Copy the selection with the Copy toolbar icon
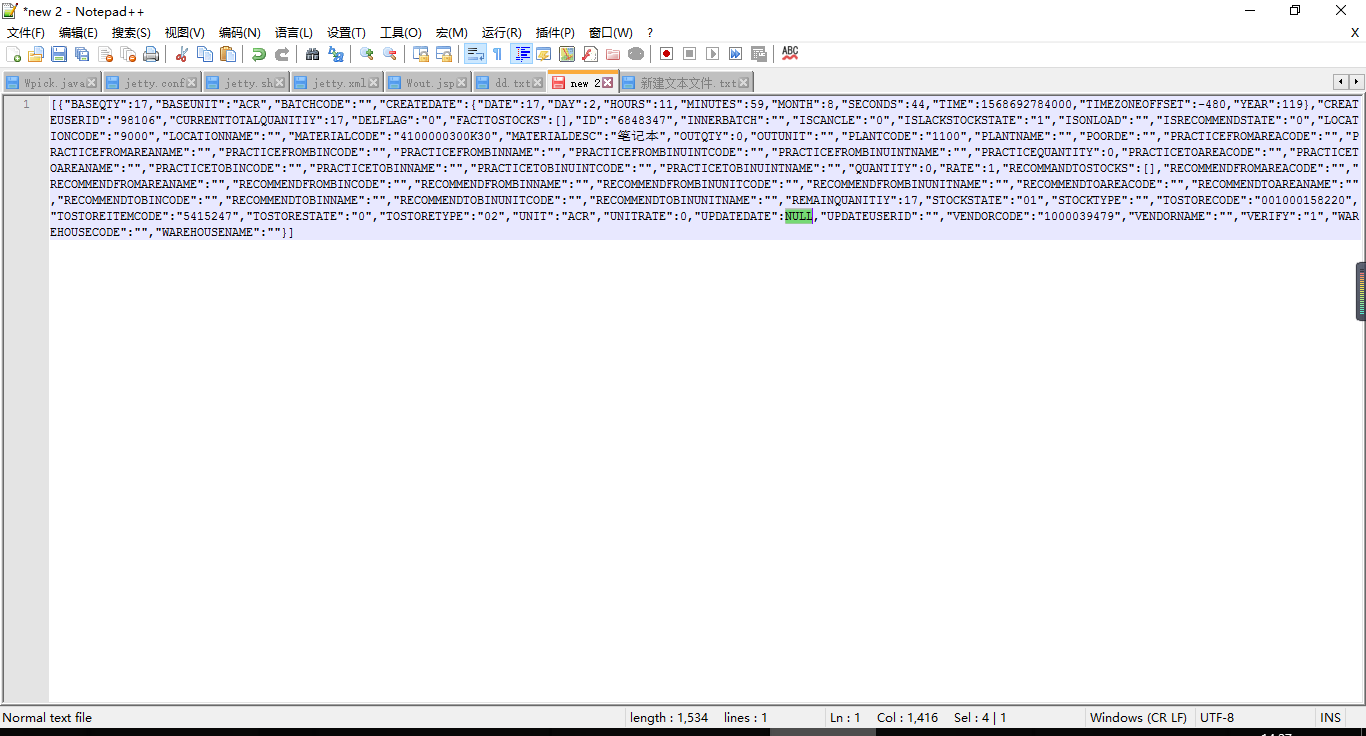Image resolution: width=1366 pixels, height=736 pixels. point(205,54)
